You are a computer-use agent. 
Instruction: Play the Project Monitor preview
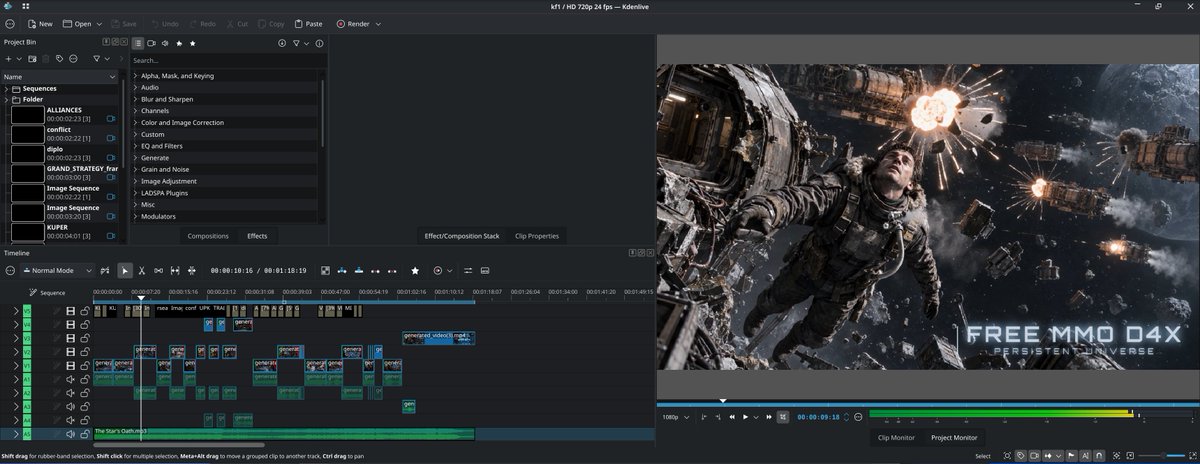(745, 417)
